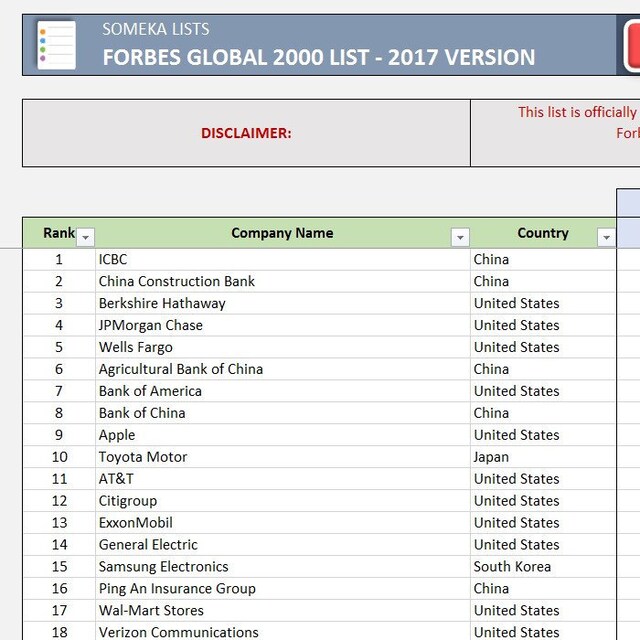The image size is (640, 640).
Task: Select the Verizon Communications cell
Action: [282, 631]
